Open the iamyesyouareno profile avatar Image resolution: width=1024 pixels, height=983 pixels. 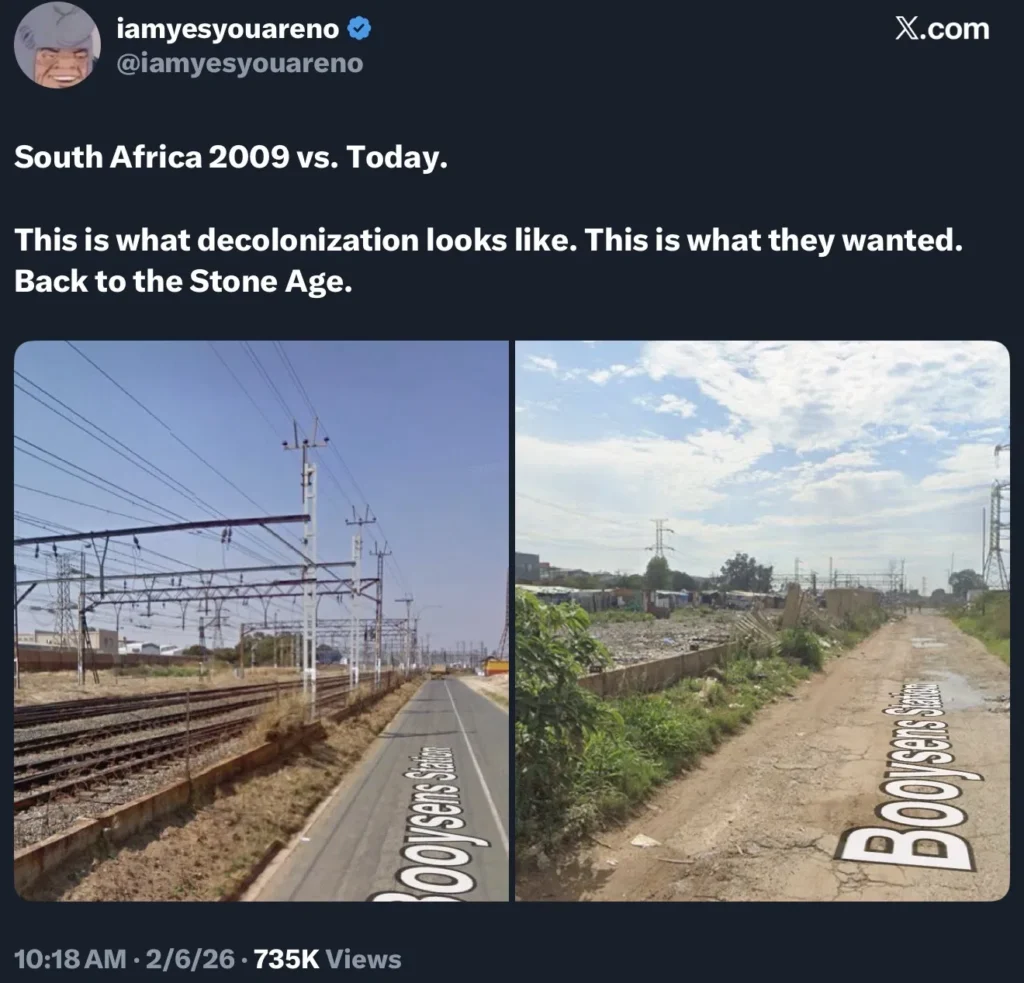57,45
